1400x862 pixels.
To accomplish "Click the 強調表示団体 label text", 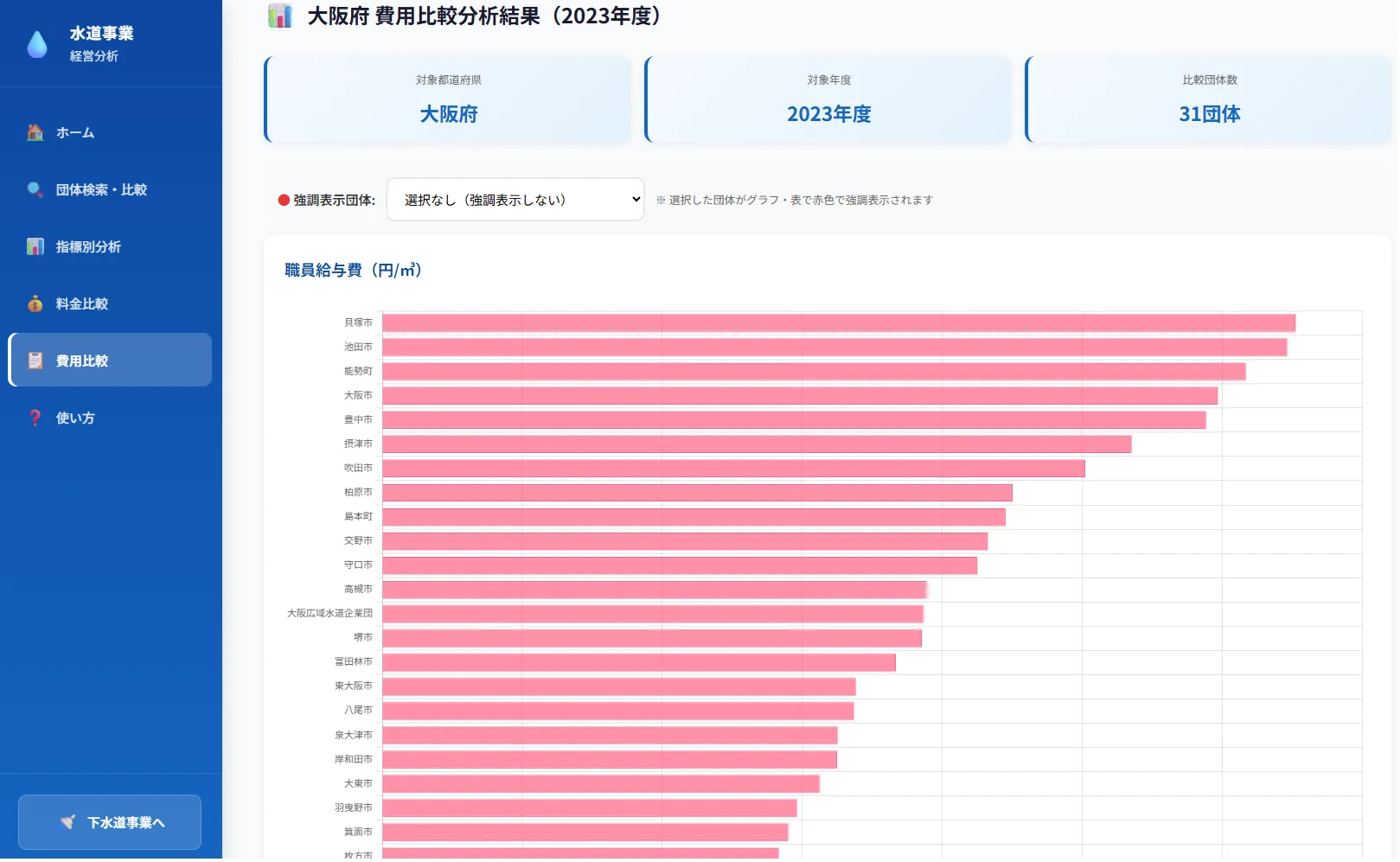I will pyautogui.click(x=334, y=200).
